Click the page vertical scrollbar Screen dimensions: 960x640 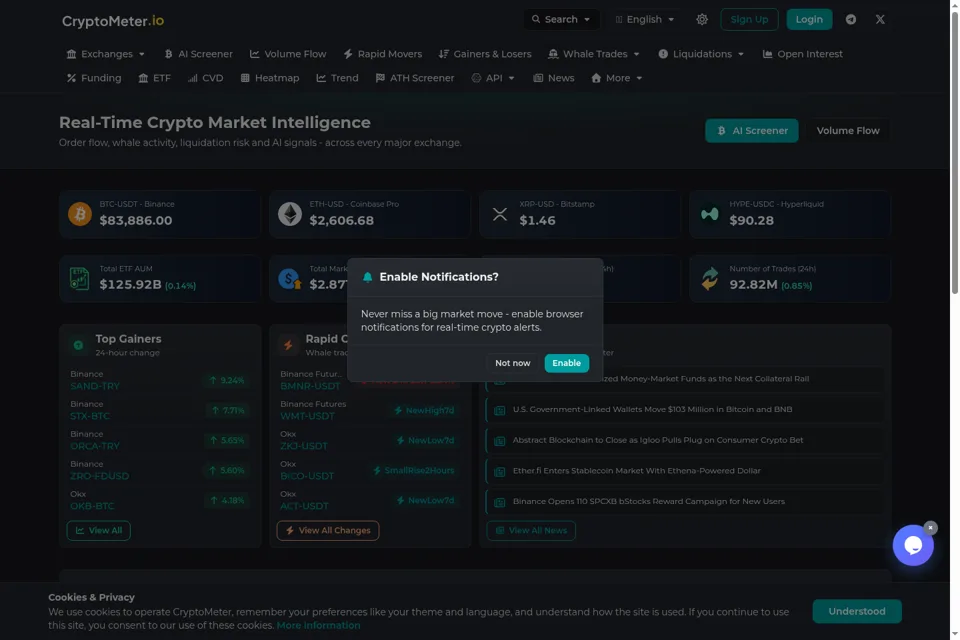click(954, 153)
